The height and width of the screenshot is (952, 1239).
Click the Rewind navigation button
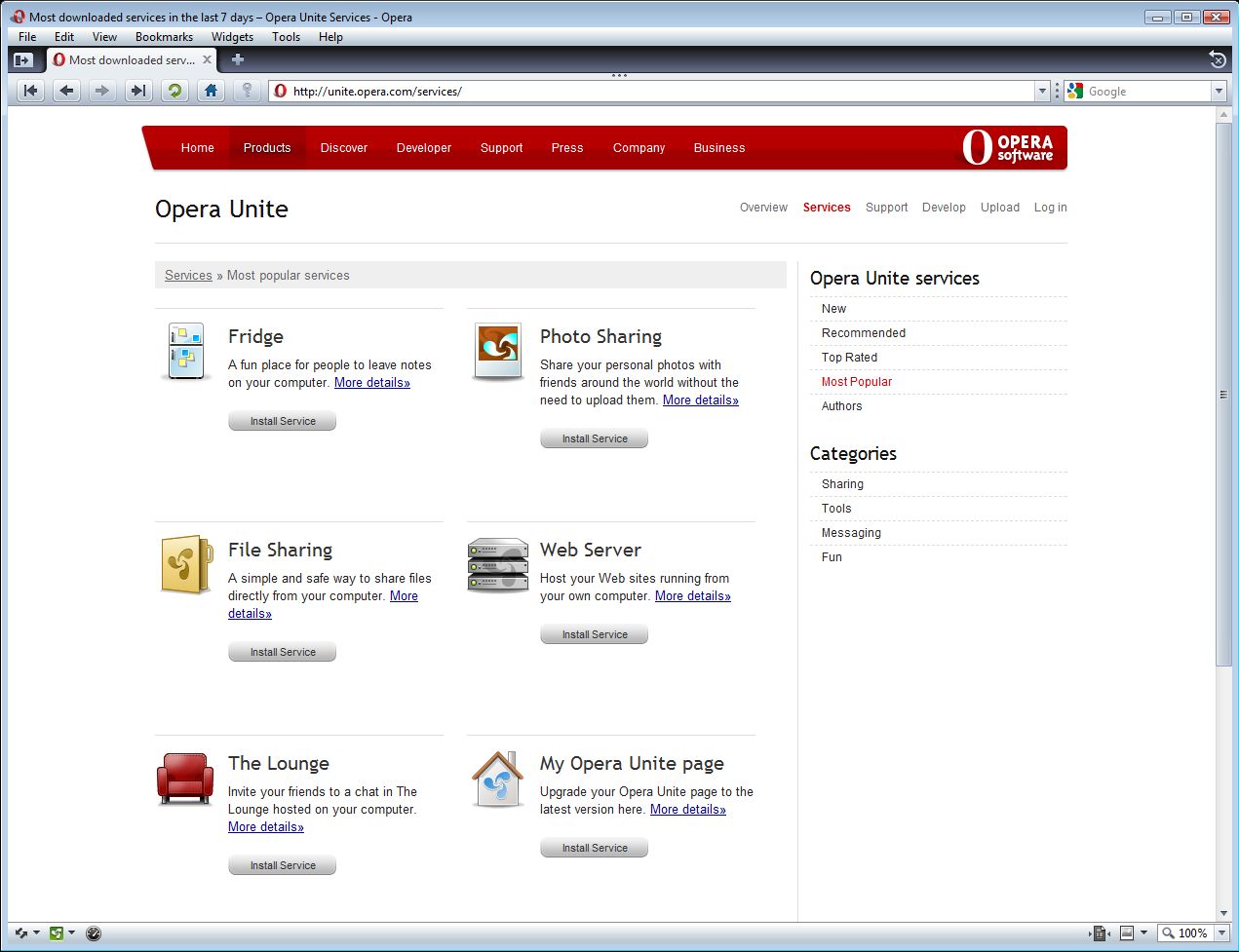pyautogui.click(x=31, y=91)
